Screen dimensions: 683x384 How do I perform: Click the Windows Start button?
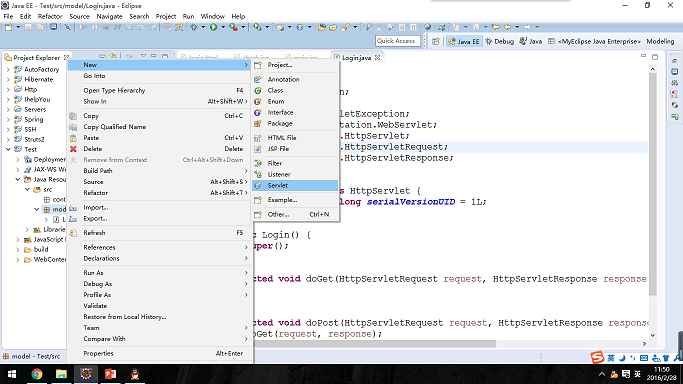tap(12, 374)
